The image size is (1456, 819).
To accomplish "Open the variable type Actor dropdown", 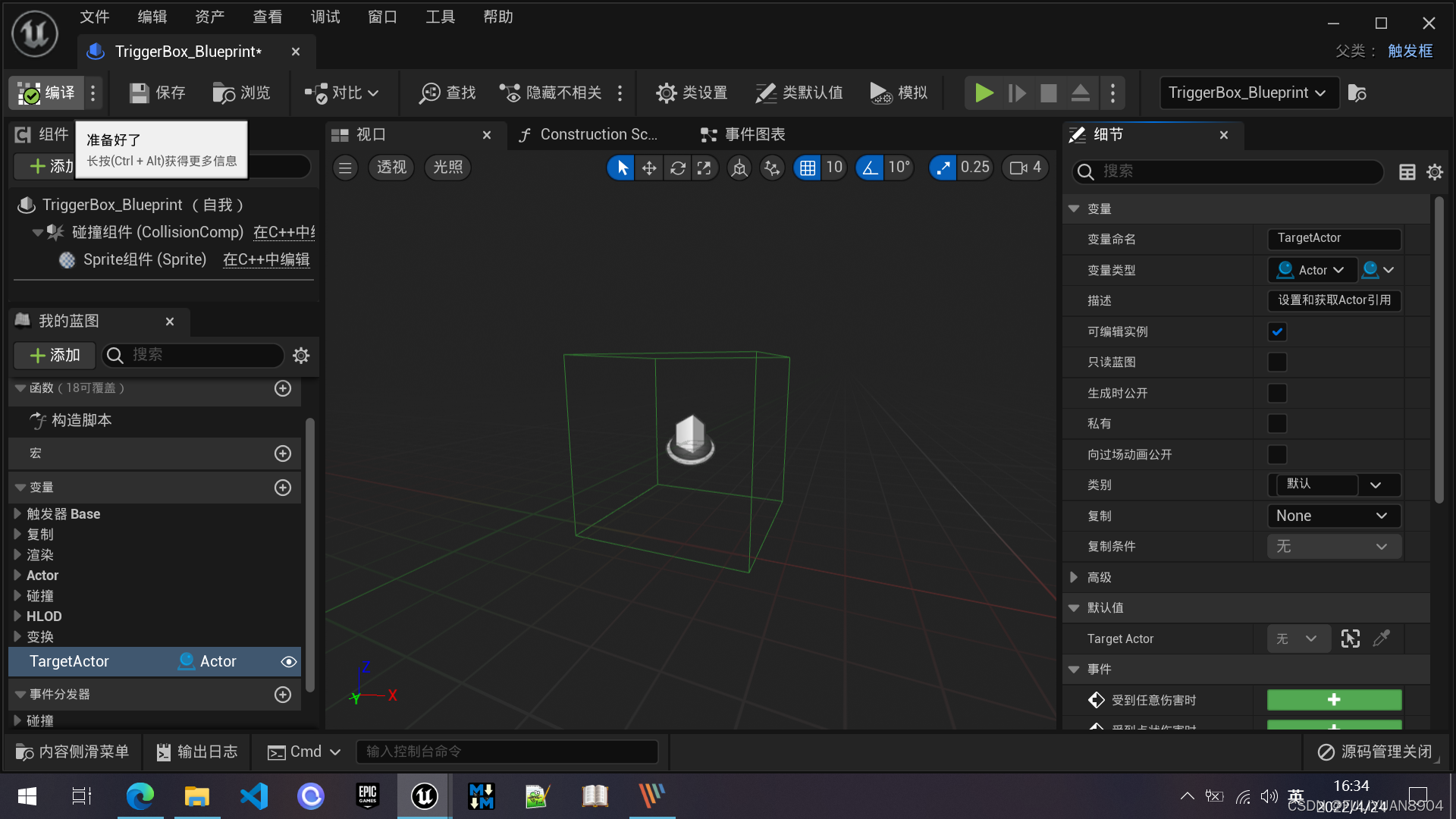I will 1311,270.
